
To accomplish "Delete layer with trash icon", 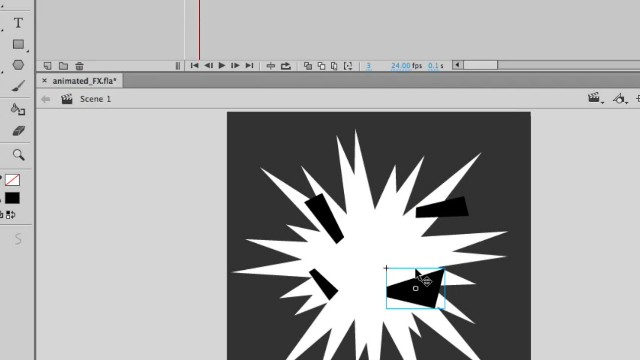I will [79, 66].
